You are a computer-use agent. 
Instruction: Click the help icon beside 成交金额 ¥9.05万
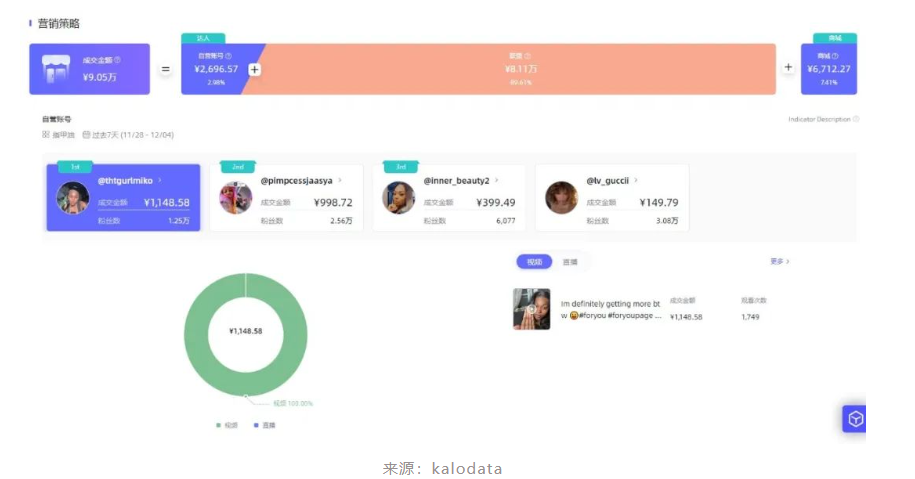pyautogui.click(x=118, y=60)
